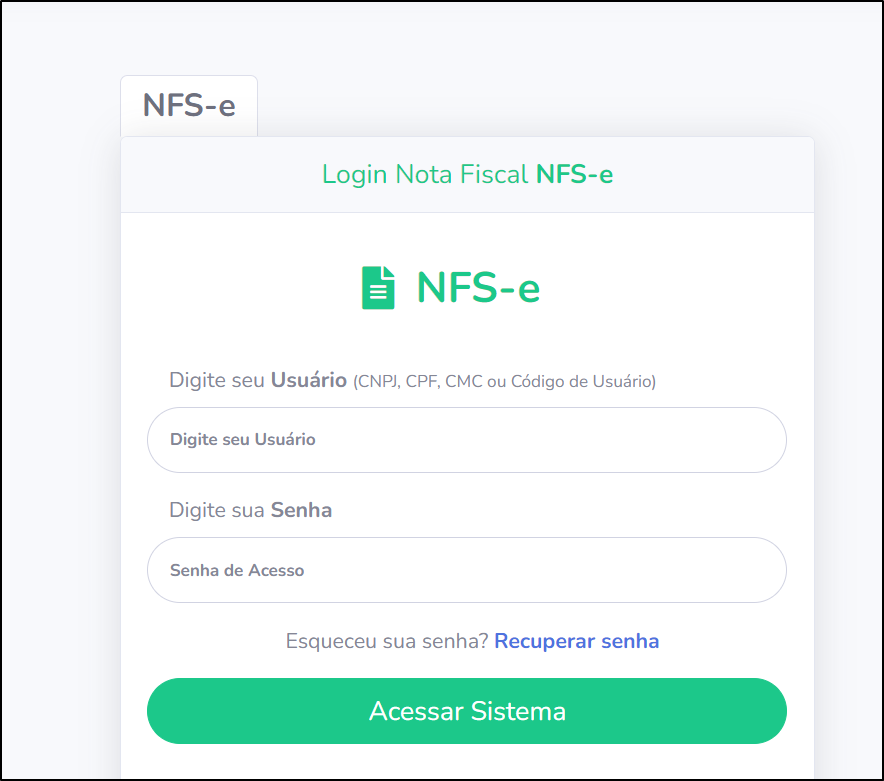Click the Digite seu Usuário placeholder text
This screenshot has width=884, height=781.
point(243,440)
